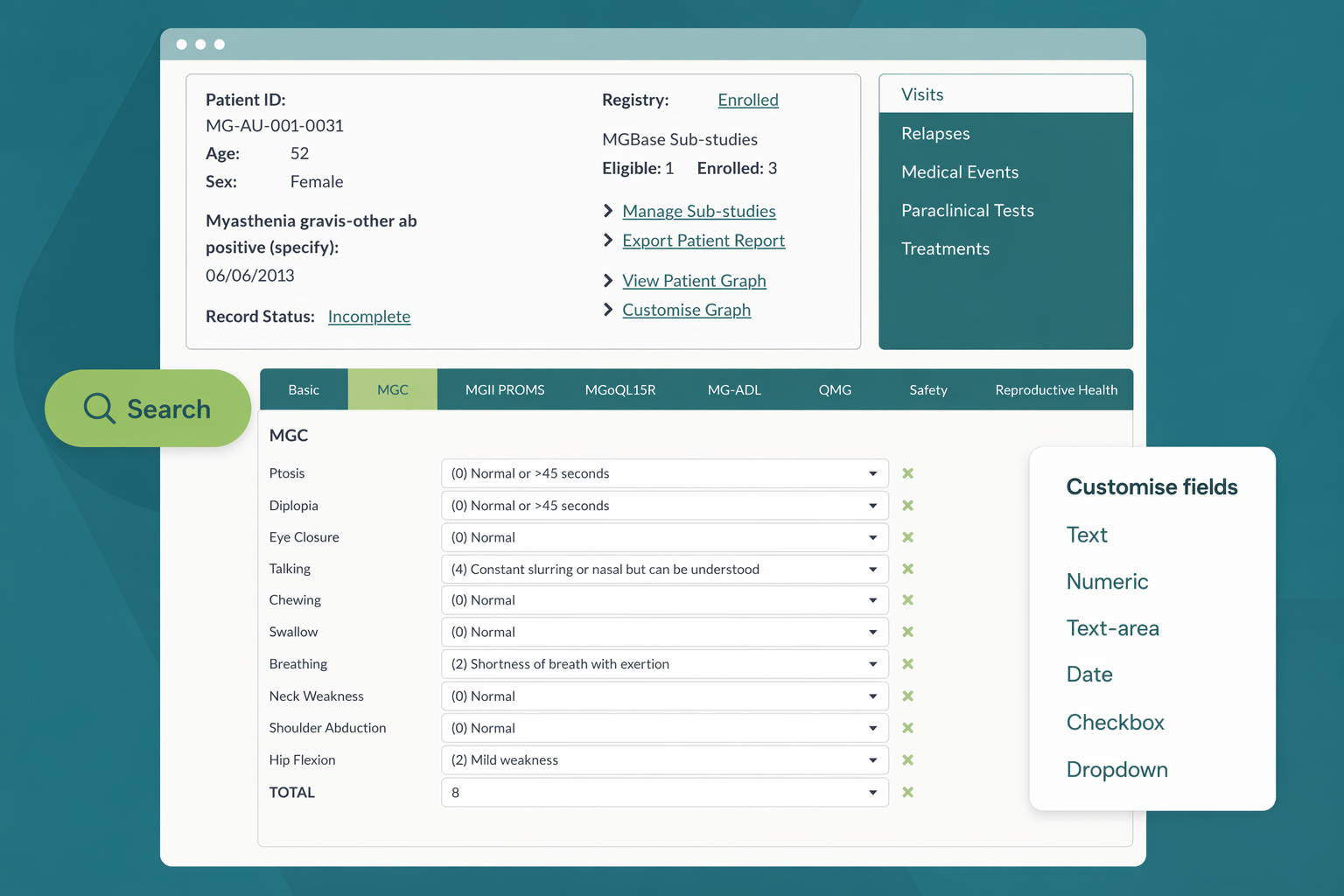This screenshot has height=896, width=1344.
Task: Open the Chewing dropdown
Action: point(665,600)
